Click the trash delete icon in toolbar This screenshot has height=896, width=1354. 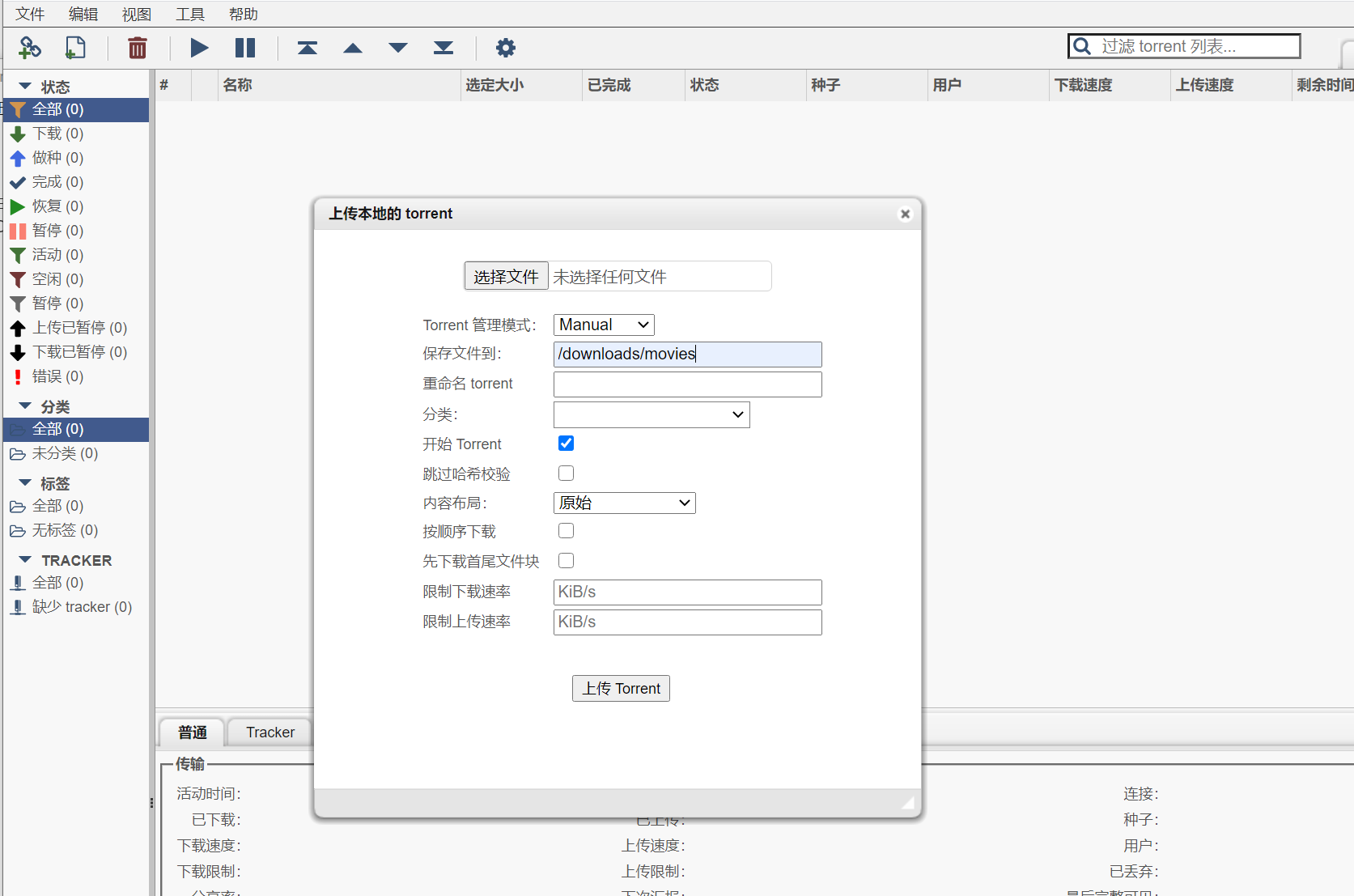click(138, 48)
